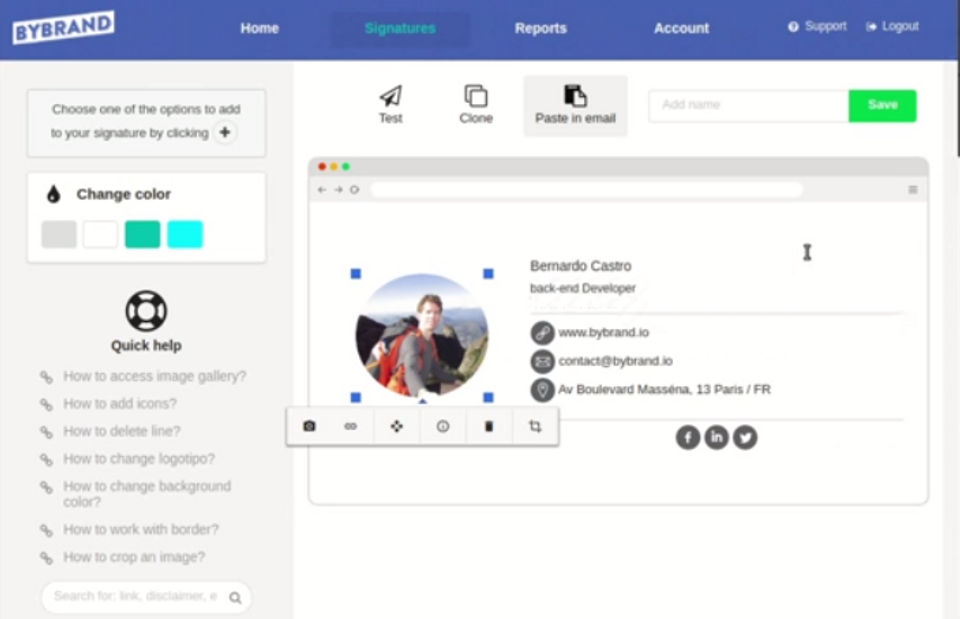This screenshot has height=619, width=960.
Task: Click the plus icon in instructions box
Action: click(225, 132)
